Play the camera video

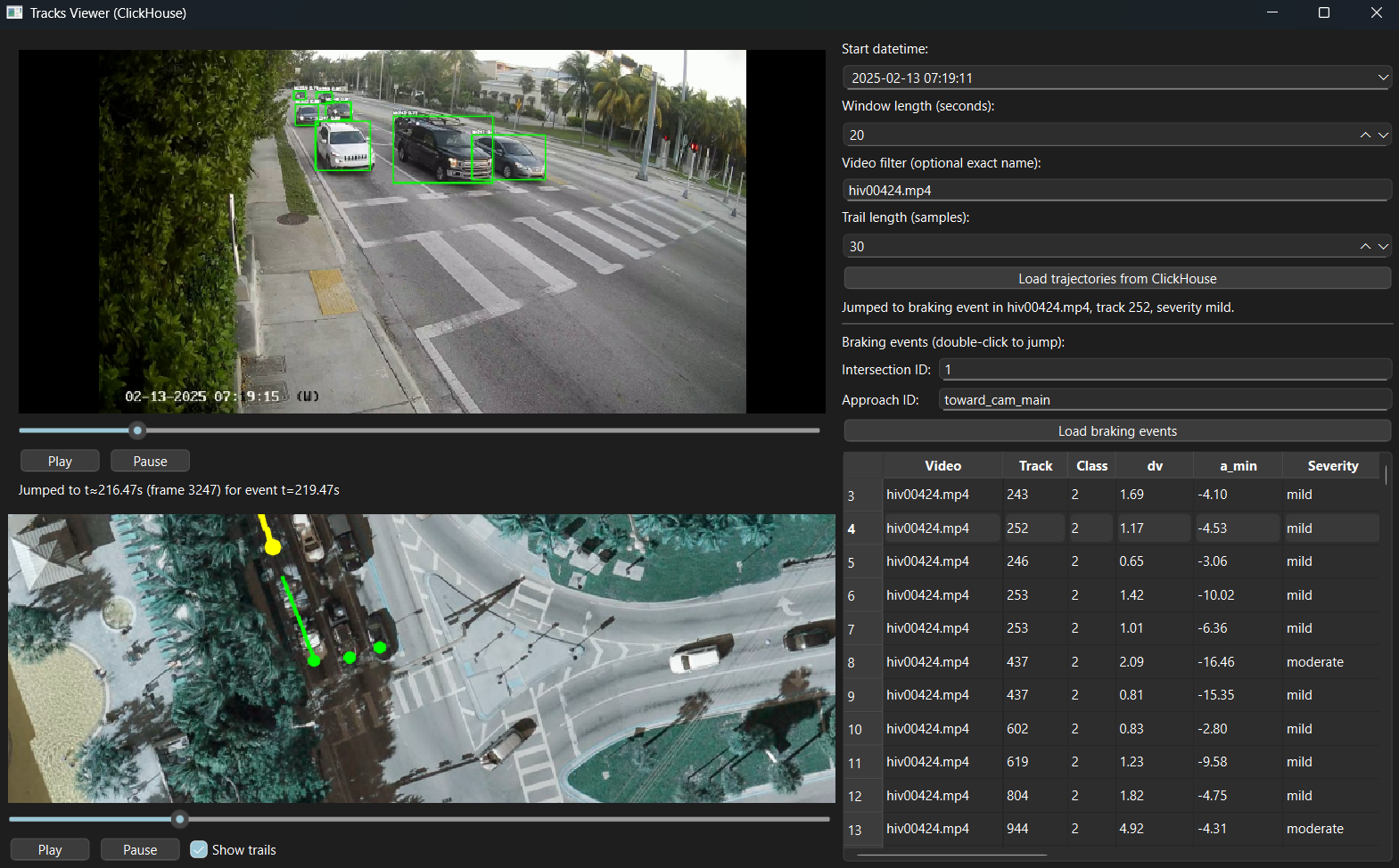click(x=60, y=461)
